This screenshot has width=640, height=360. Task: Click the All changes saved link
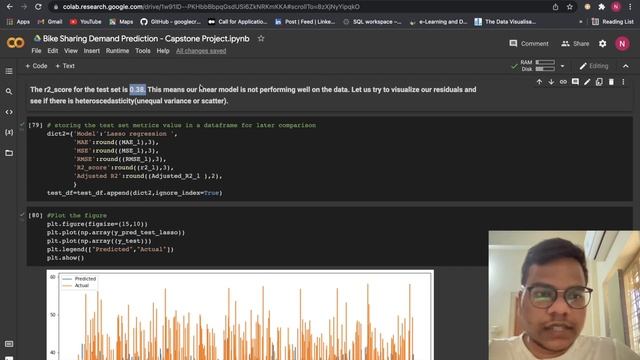pyautogui.click(x=201, y=51)
